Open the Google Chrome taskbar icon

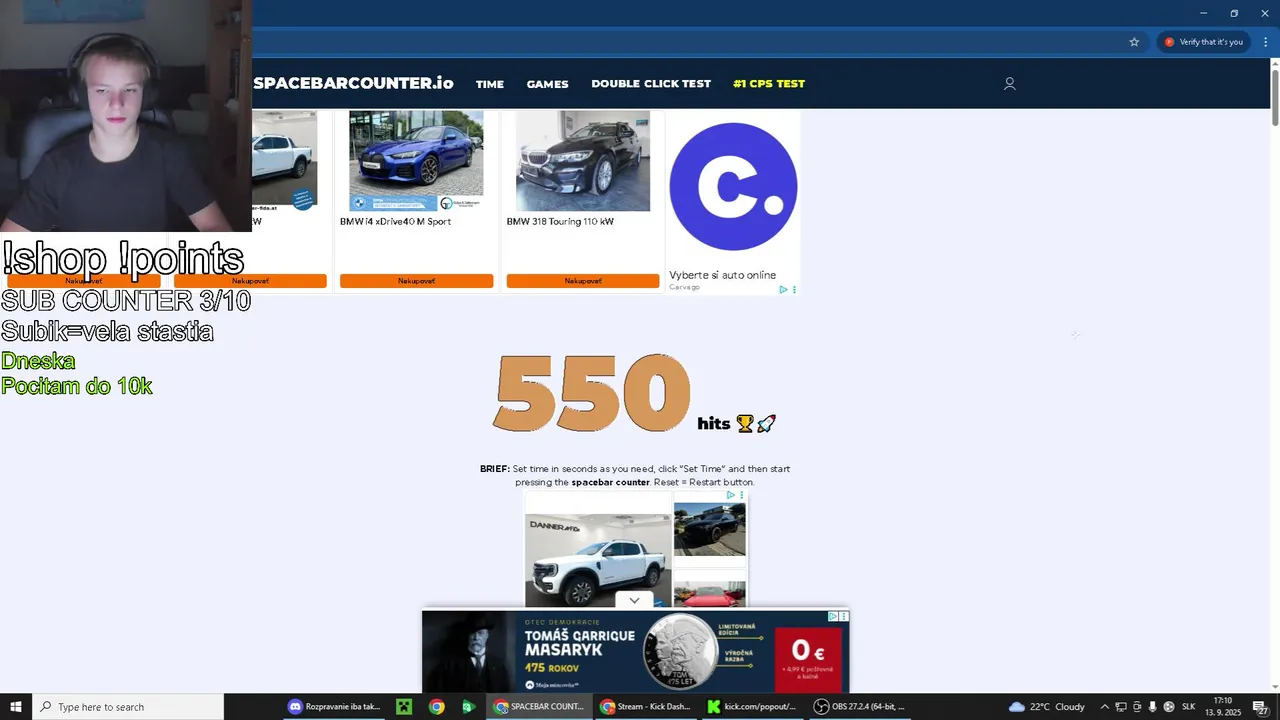437,707
